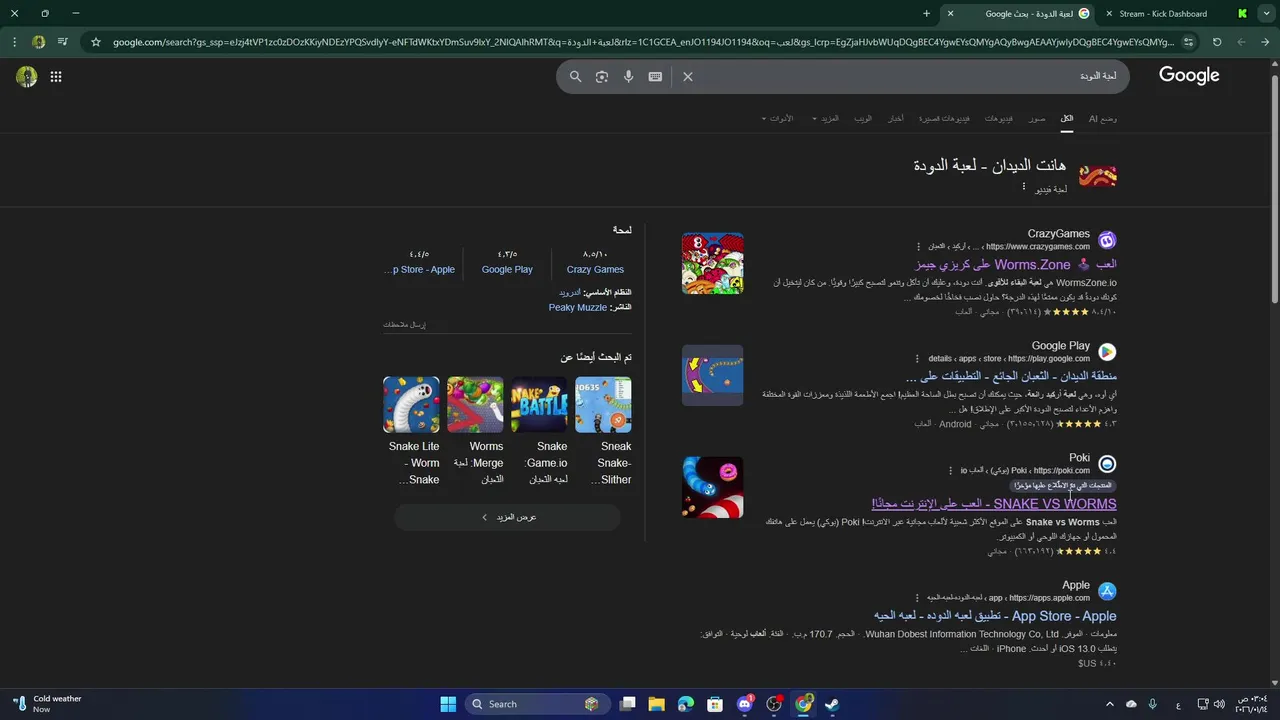This screenshot has height=720, width=1280.
Task: Select the الكل (All) search tab
Action: coord(1067,118)
